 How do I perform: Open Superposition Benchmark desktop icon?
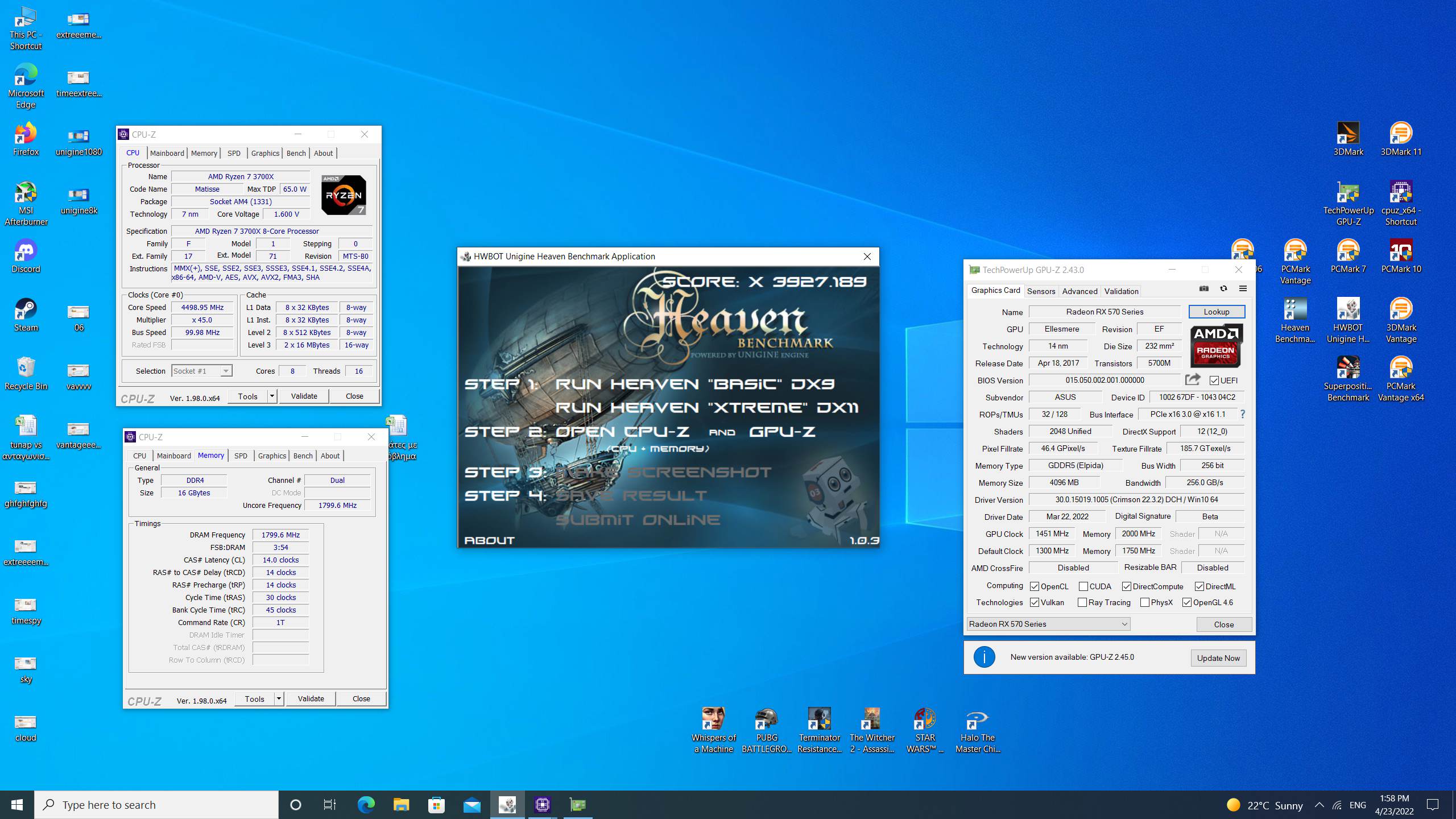point(1348,379)
